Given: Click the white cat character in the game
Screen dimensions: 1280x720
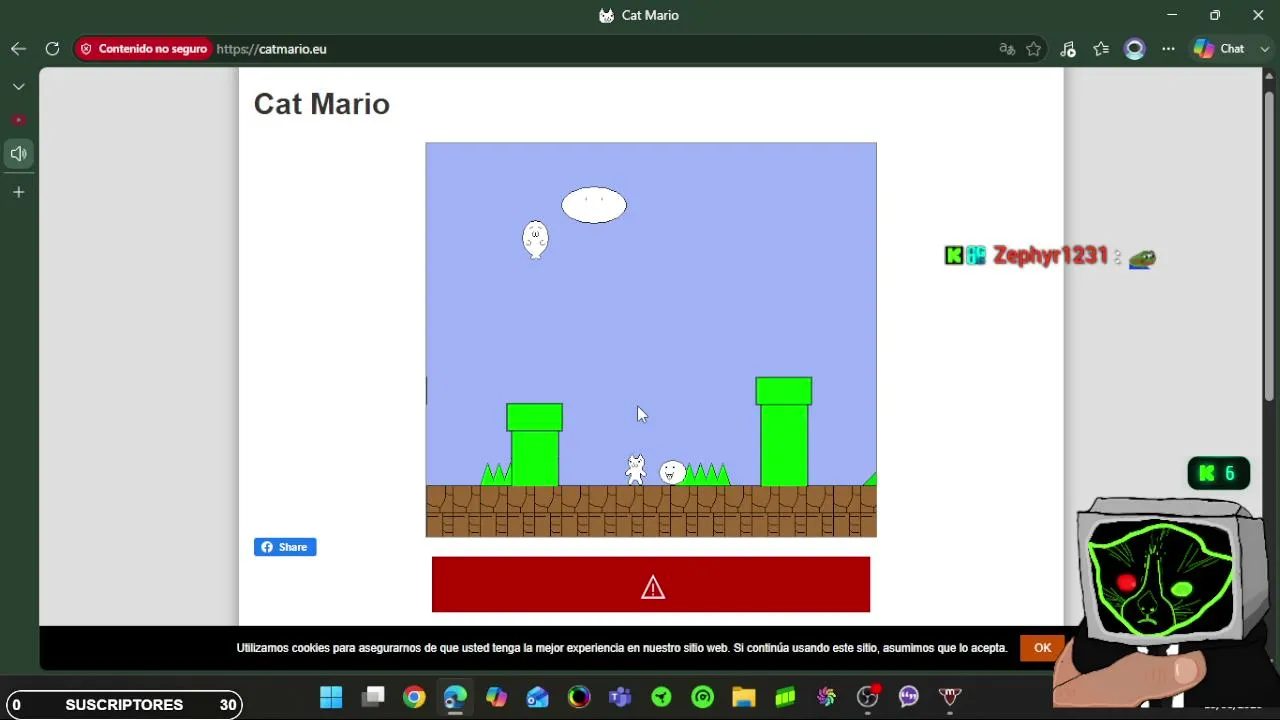Looking at the screenshot, I should [x=635, y=469].
